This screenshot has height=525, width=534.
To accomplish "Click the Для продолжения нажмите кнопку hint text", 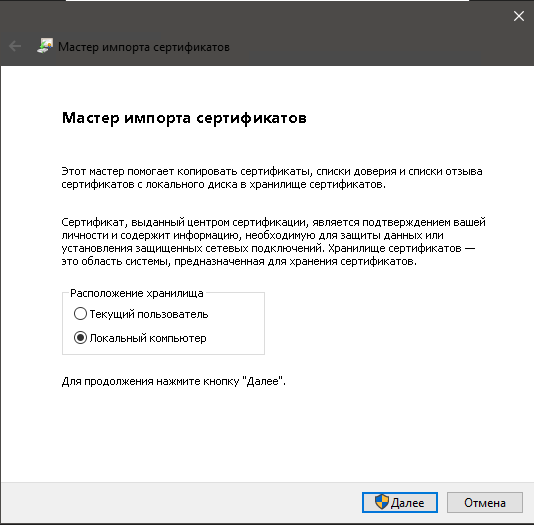I will (174, 381).
